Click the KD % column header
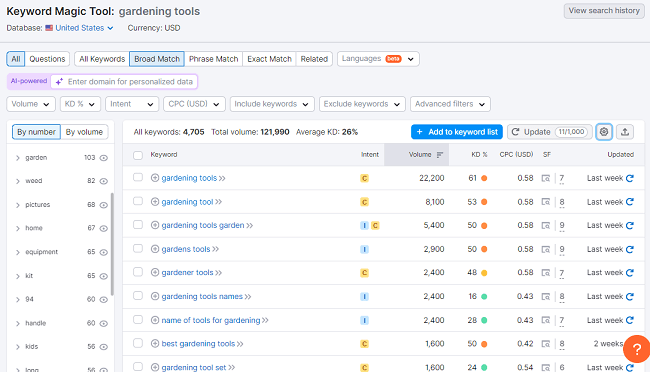 pyautogui.click(x=479, y=155)
